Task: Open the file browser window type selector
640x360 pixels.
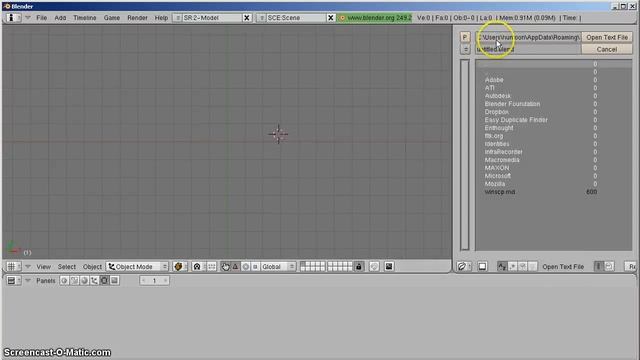Action: pos(464,267)
